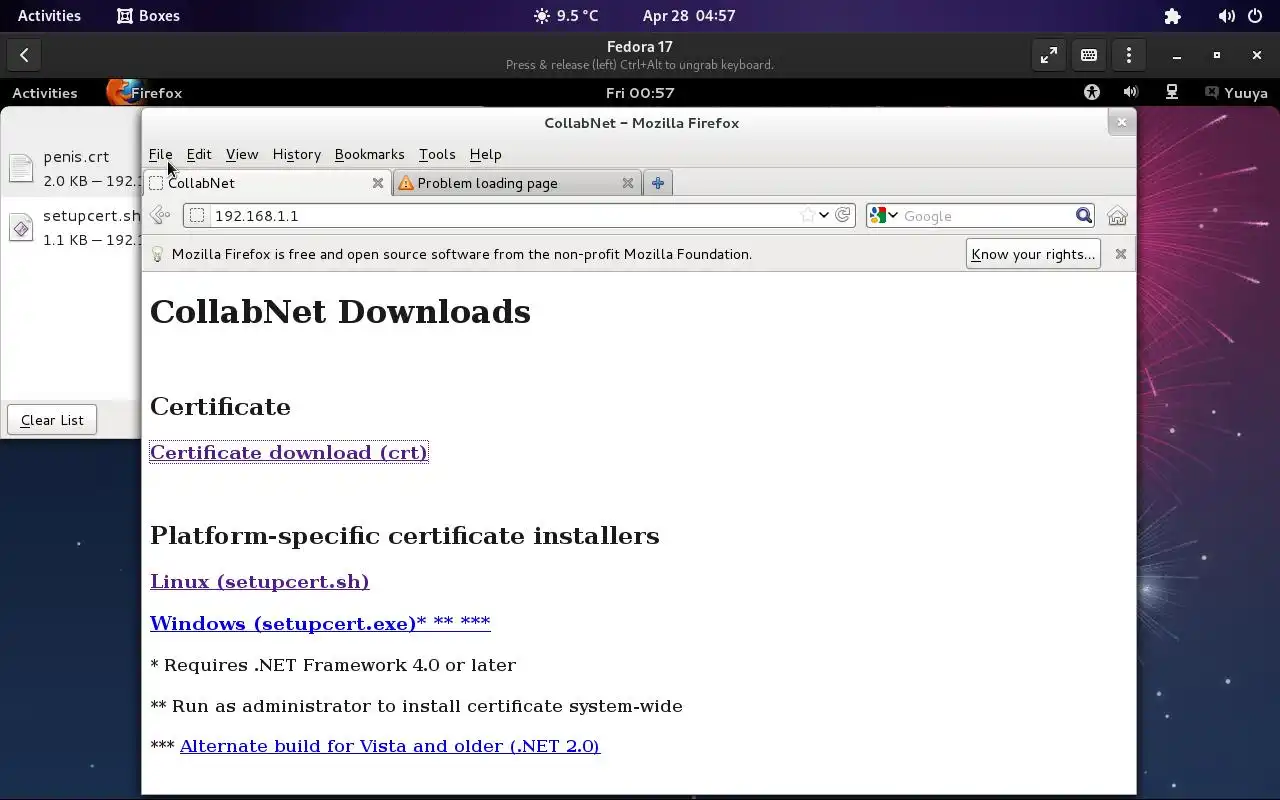Open host clock Apr 28 04:57

pyautogui.click(x=689, y=16)
